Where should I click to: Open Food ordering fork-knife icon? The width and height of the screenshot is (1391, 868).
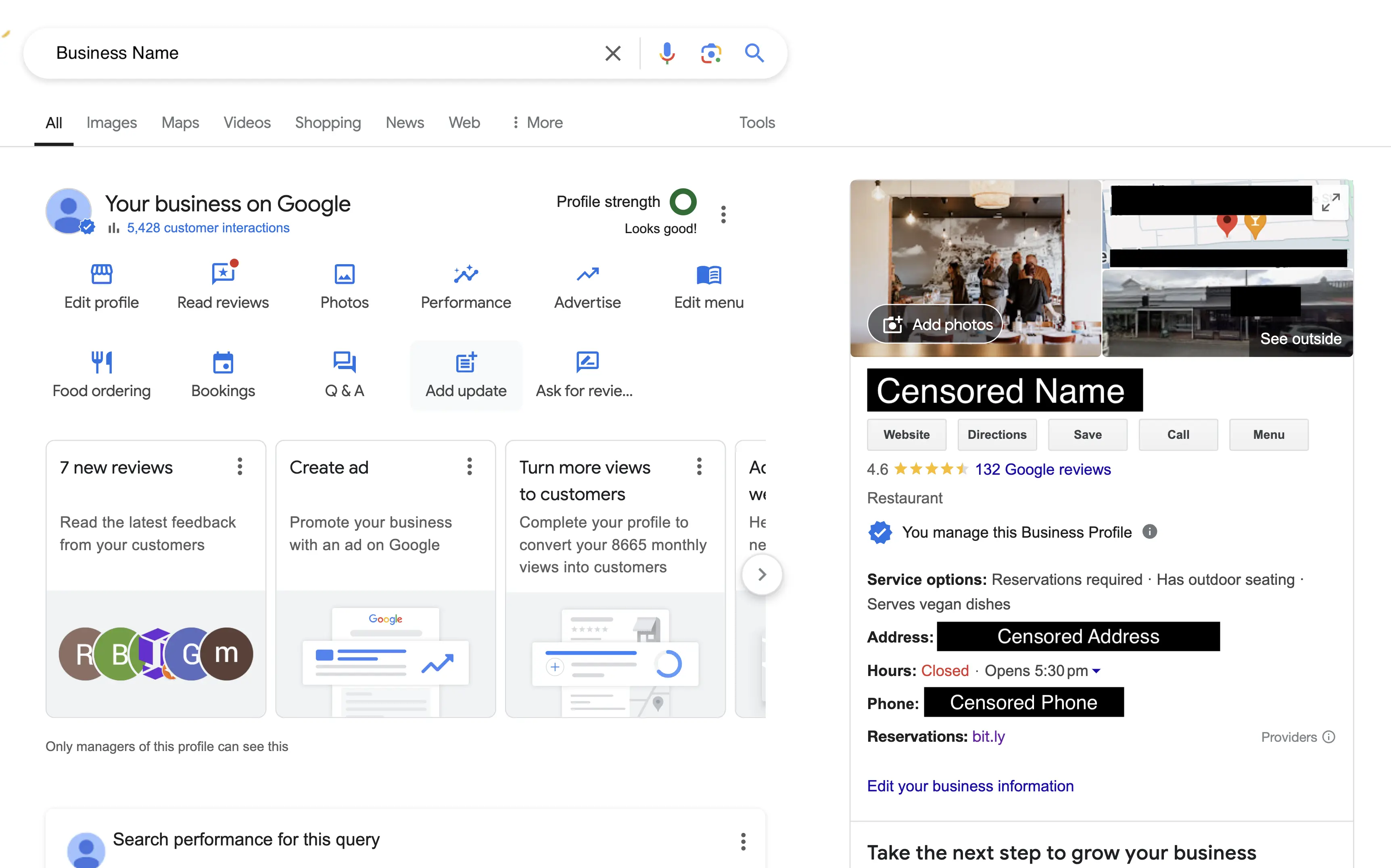tap(102, 362)
